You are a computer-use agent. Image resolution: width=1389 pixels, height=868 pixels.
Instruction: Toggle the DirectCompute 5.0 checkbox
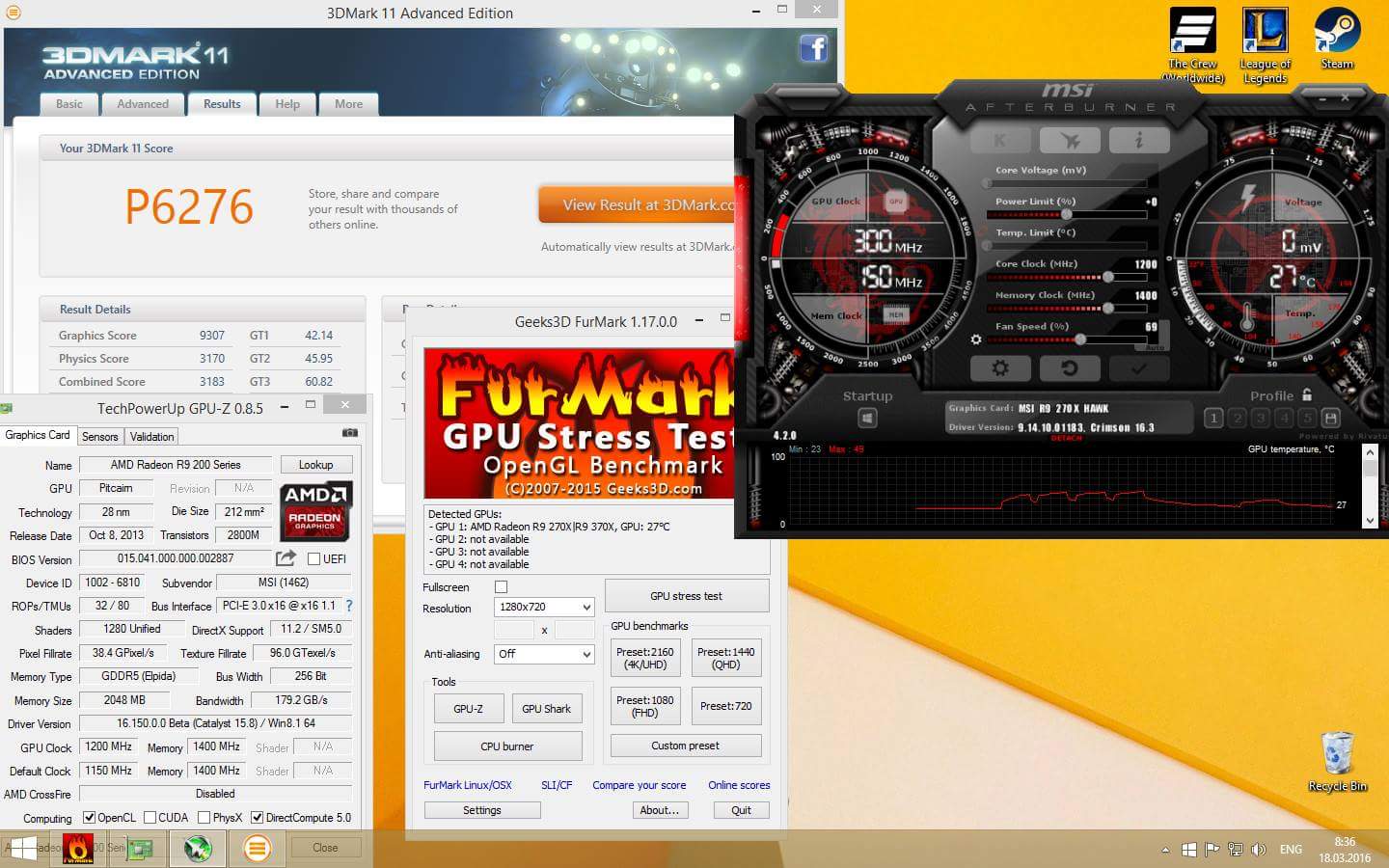point(257,818)
